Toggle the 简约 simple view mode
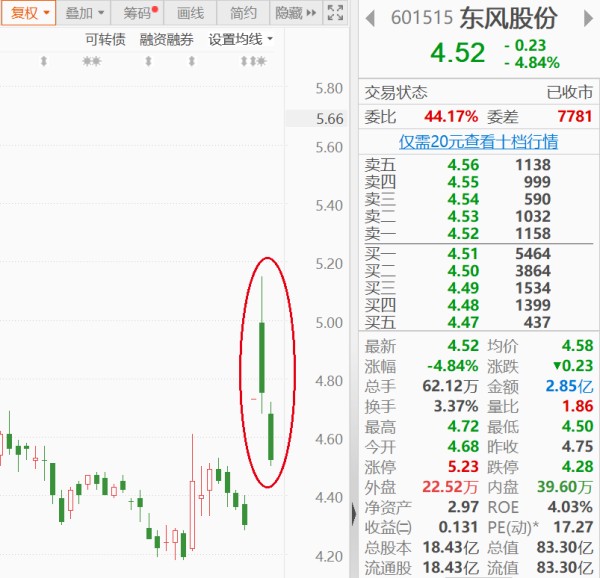This screenshot has width=600, height=578. (243, 13)
